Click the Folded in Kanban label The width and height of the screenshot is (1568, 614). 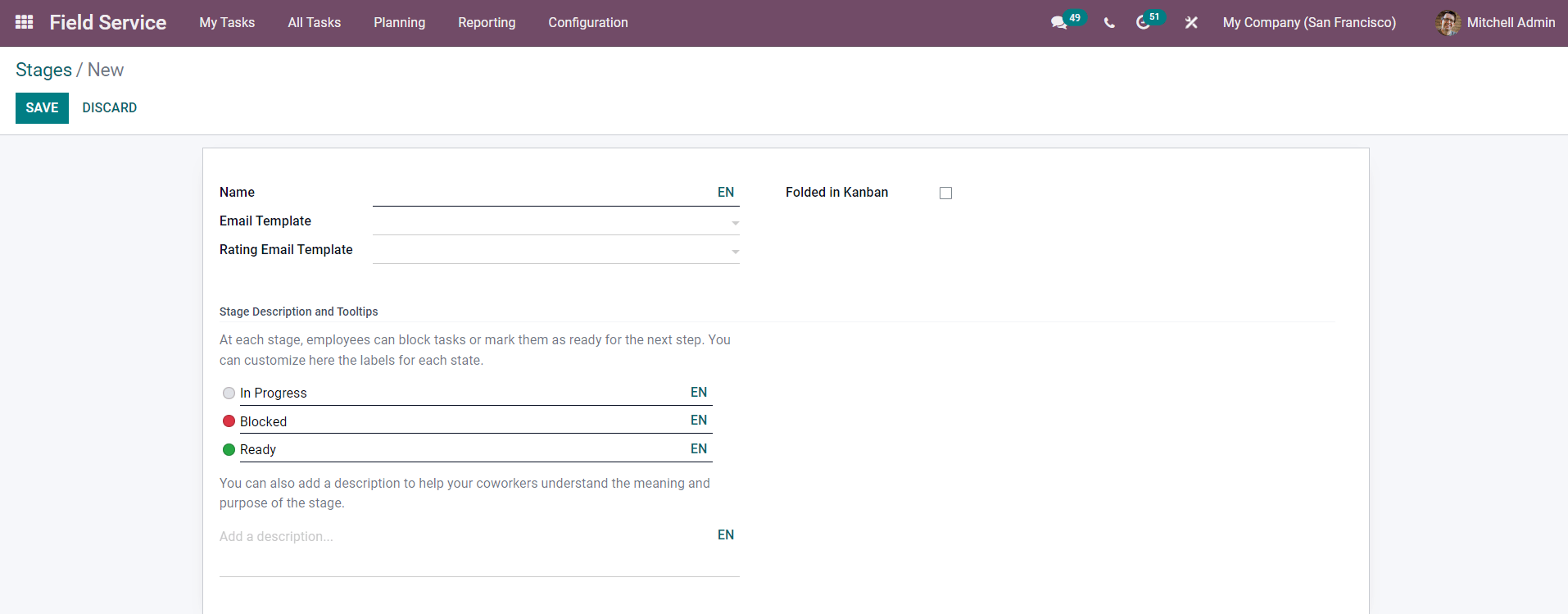pyautogui.click(x=836, y=193)
